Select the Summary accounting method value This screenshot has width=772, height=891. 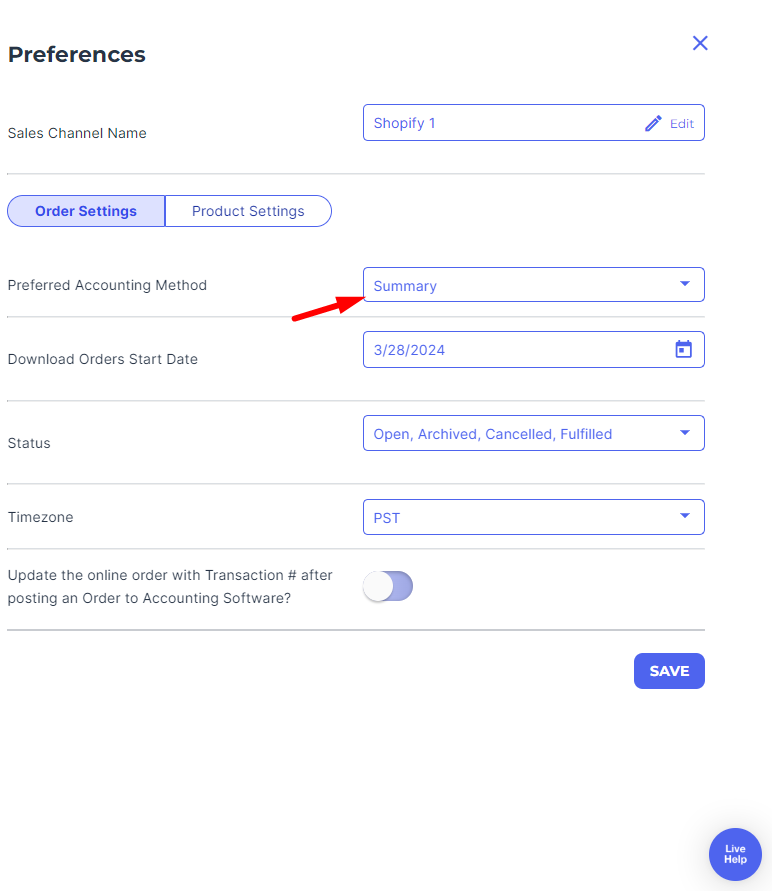pos(405,286)
